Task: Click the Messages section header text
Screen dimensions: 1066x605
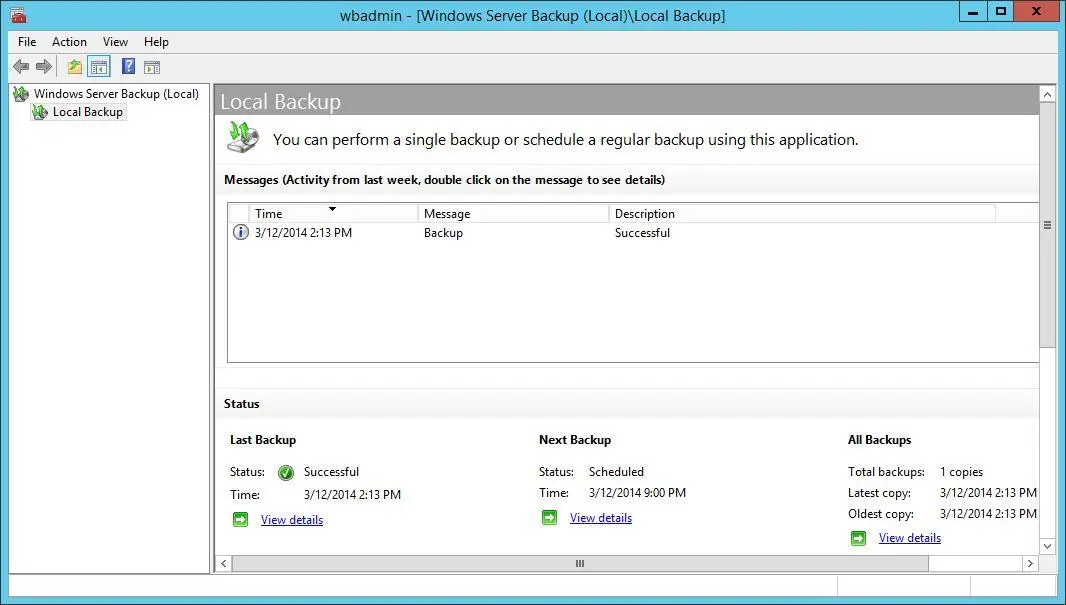Action: pos(445,180)
